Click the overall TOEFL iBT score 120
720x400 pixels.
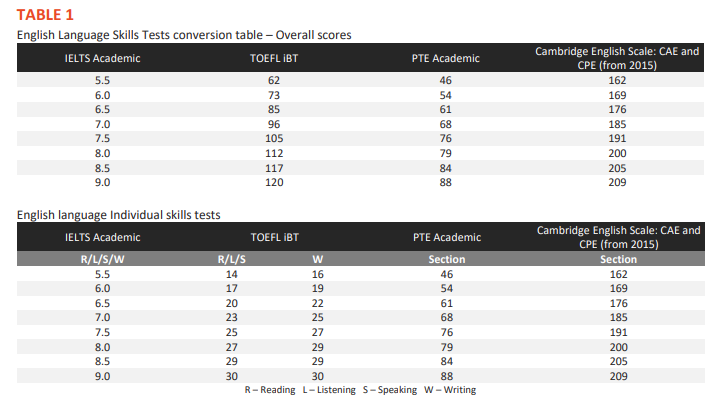[274, 182]
